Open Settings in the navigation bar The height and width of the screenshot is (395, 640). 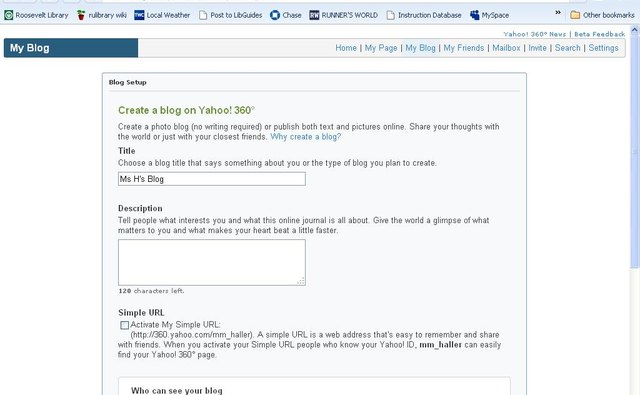(x=603, y=48)
